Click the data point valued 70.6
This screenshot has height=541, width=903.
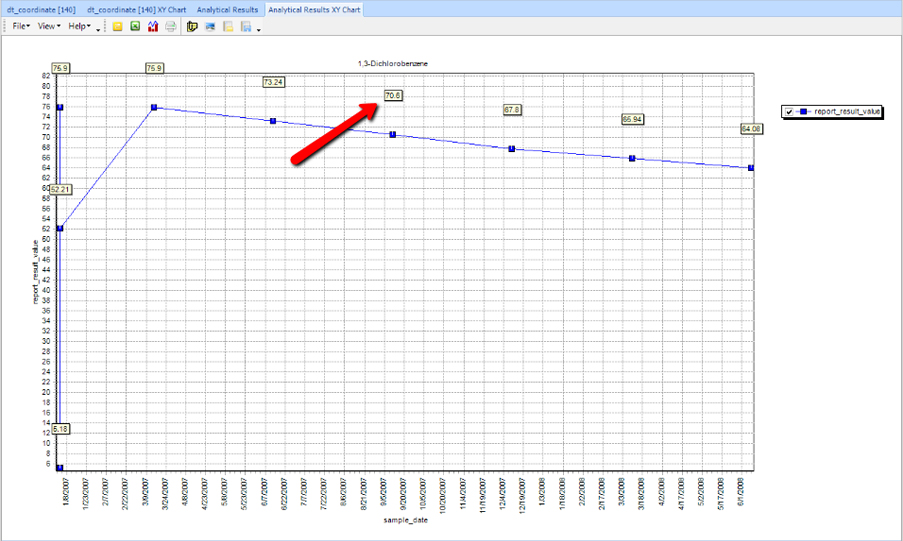coord(393,134)
